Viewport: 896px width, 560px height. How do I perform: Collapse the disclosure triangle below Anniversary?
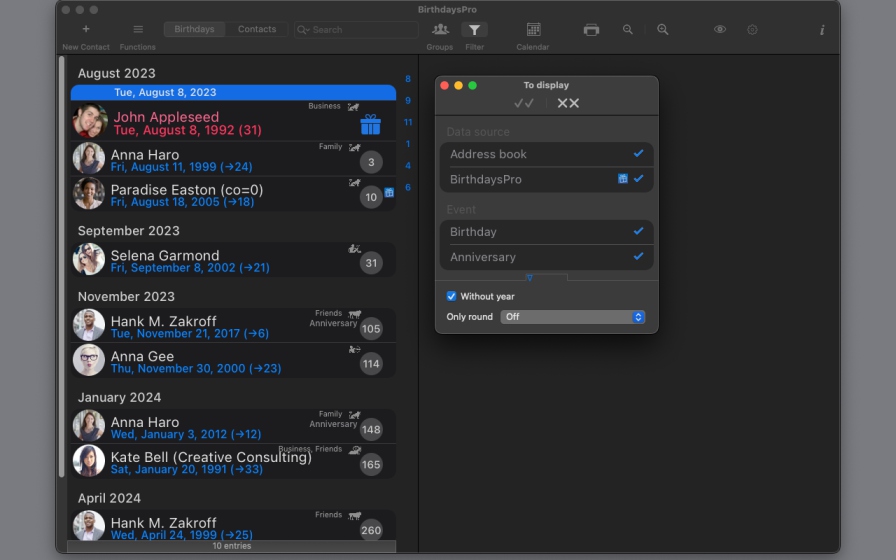click(530, 278)
